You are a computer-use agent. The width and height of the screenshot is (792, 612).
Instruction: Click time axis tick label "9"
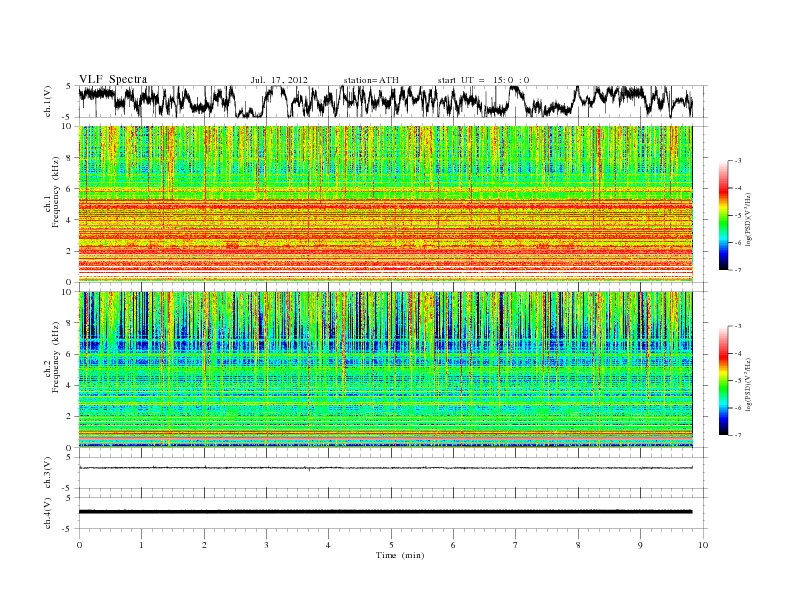pos(640,545)
